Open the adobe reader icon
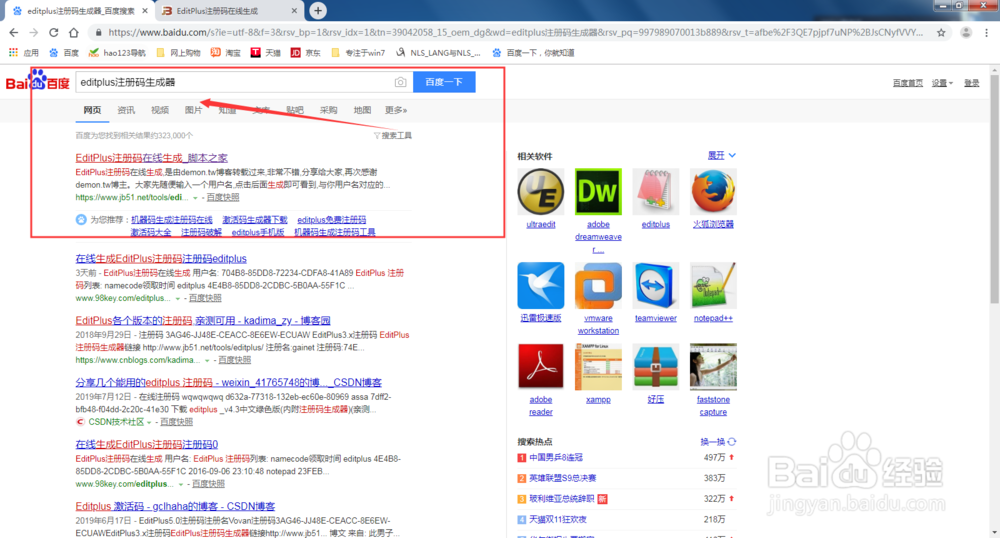Image resolution: width=1000 pixels, height=538 pixels. pos(541,367)
